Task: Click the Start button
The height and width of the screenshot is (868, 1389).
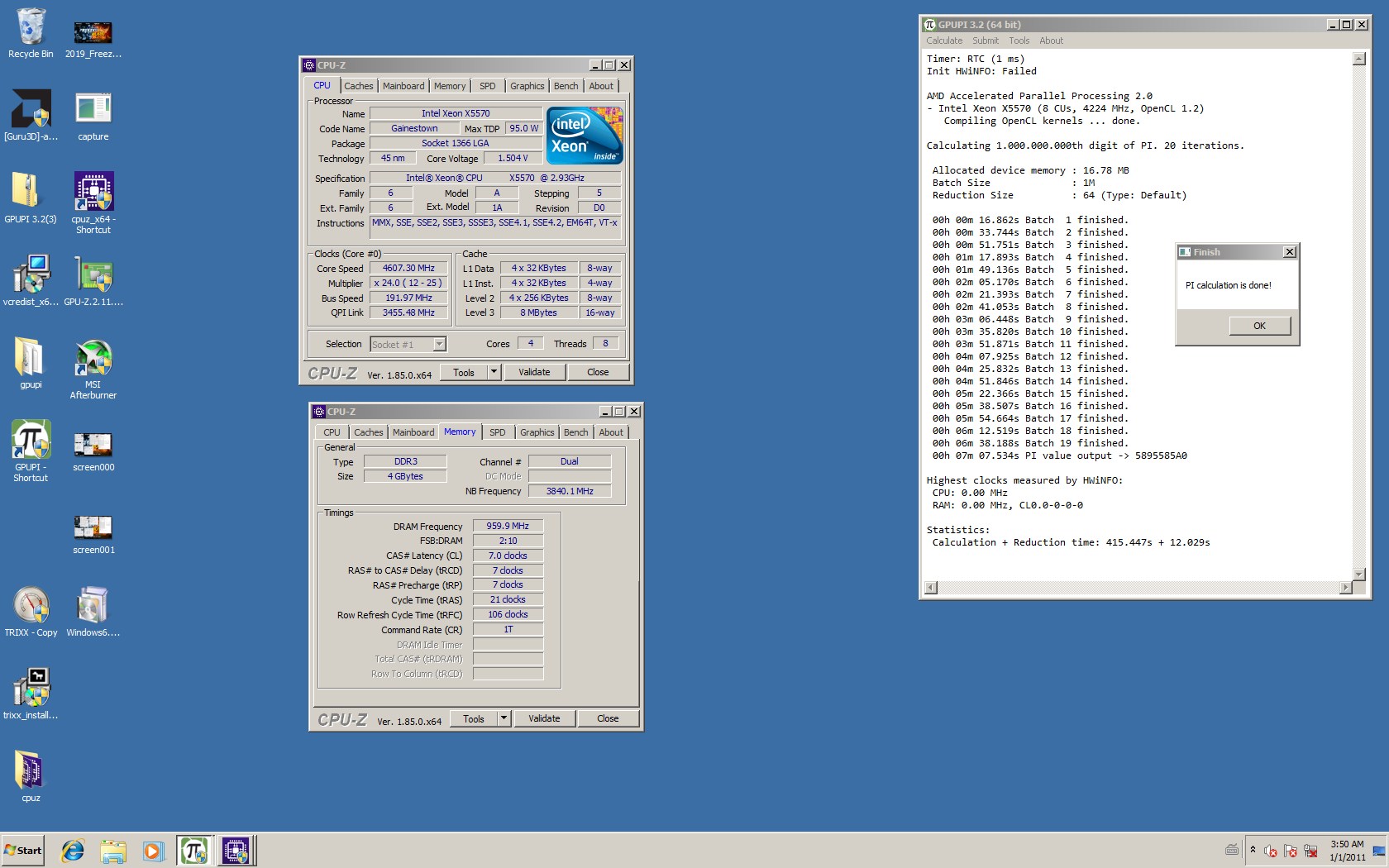Action: click(x=23, y=851)
